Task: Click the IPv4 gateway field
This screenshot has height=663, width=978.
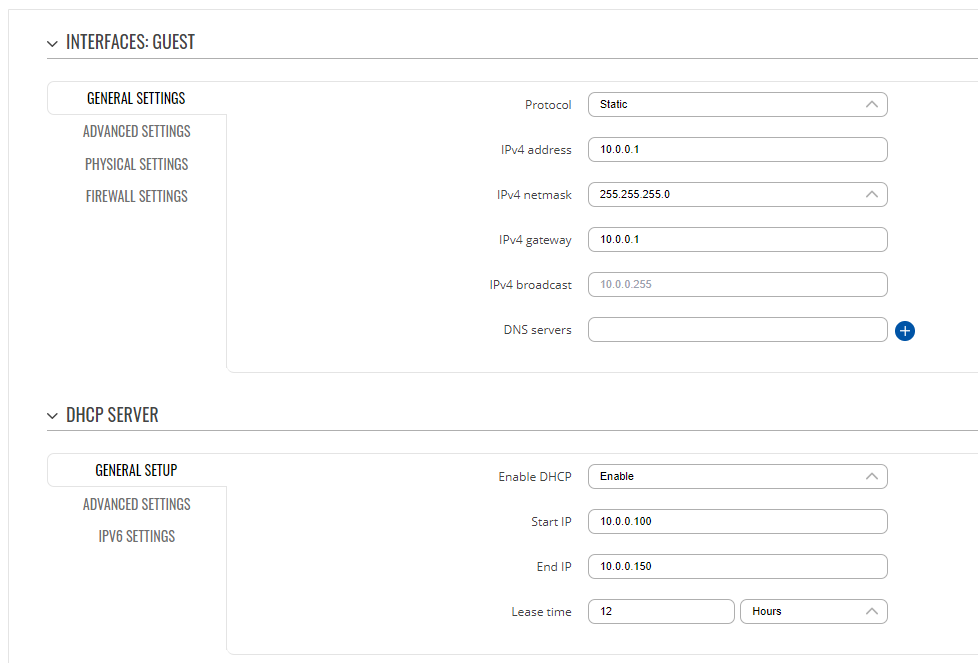Action: pos(737,240)
